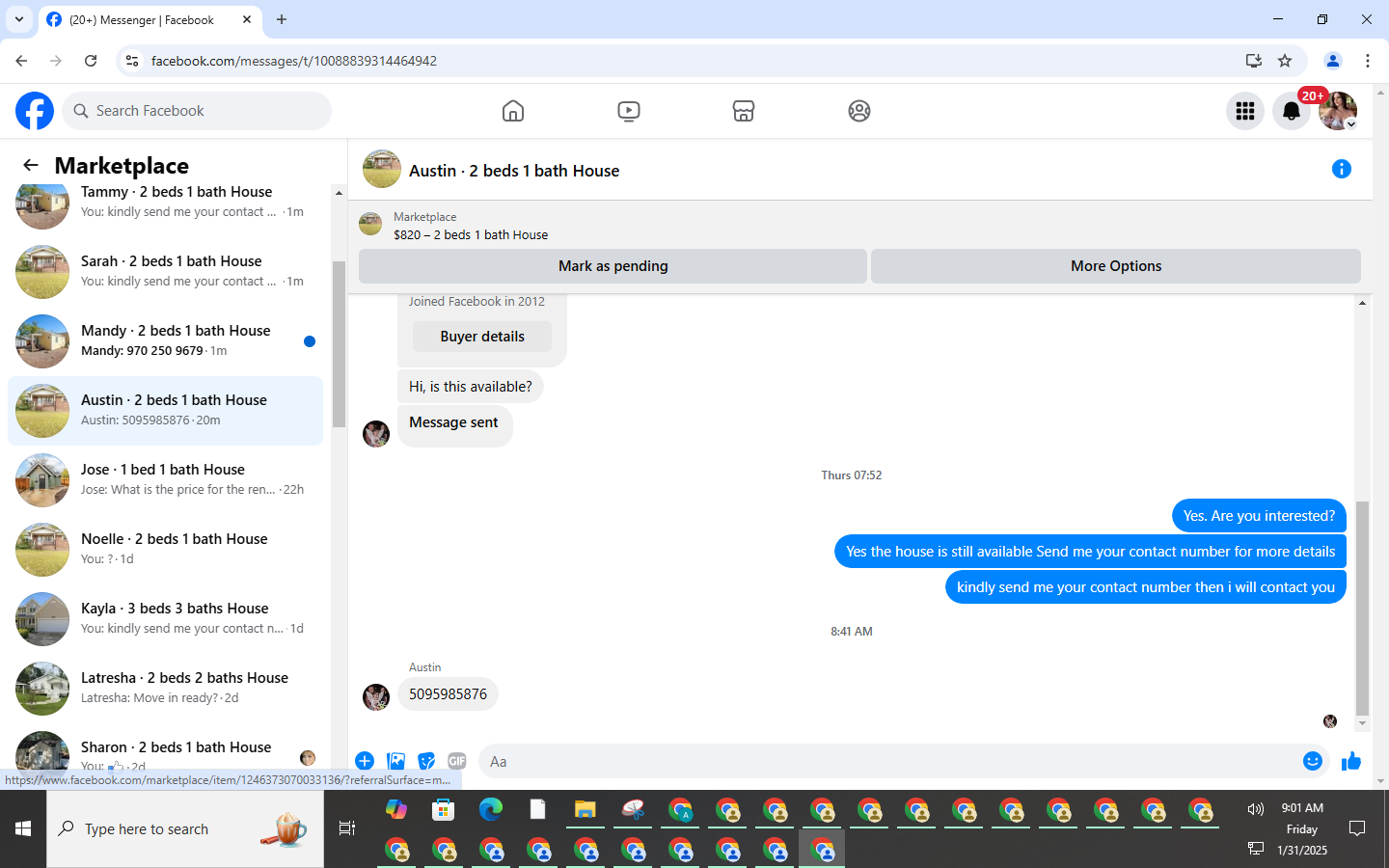Open the GIF picker
This screenshot has width=1389, height=868.
457,761
